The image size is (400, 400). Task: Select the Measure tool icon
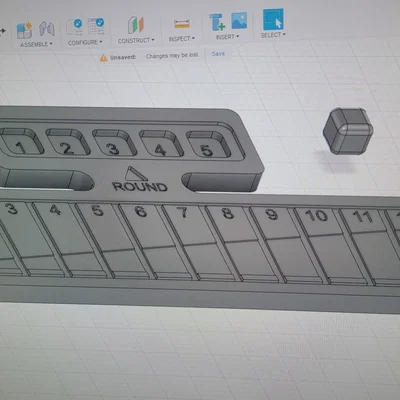(x=182, y=24)
